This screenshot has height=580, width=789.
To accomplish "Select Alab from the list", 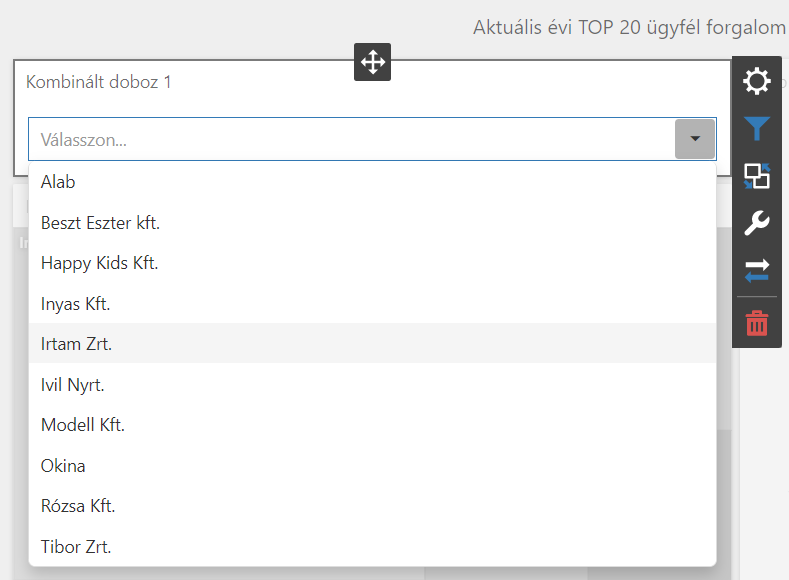I will click(58, 182).
